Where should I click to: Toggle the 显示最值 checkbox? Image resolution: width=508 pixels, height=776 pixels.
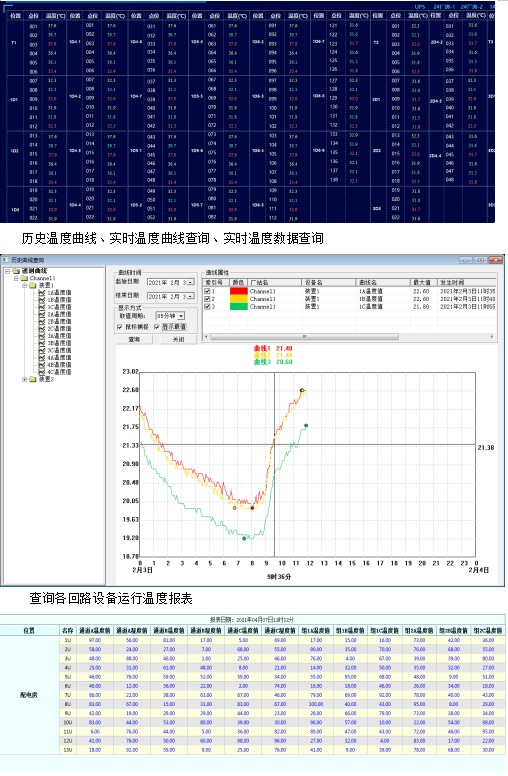[x=157, y=327]
